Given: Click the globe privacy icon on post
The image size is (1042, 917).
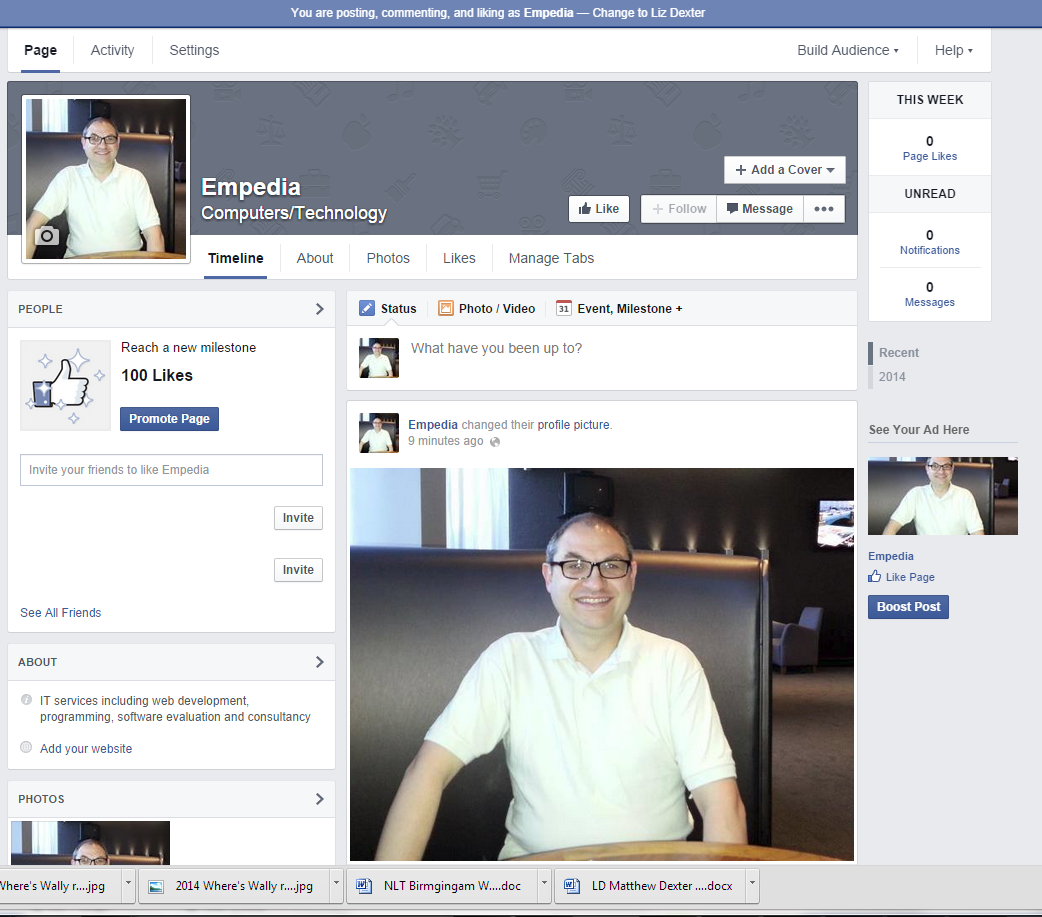Looking at the screenshot, I should [x=495, y=442].
